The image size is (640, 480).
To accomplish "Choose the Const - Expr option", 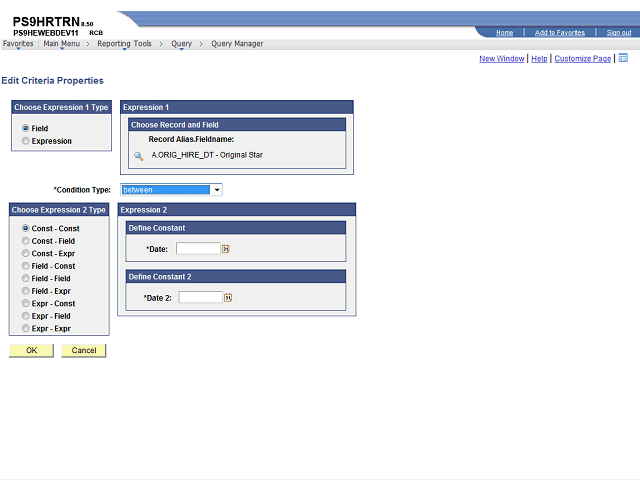I will tap(26, 253).
